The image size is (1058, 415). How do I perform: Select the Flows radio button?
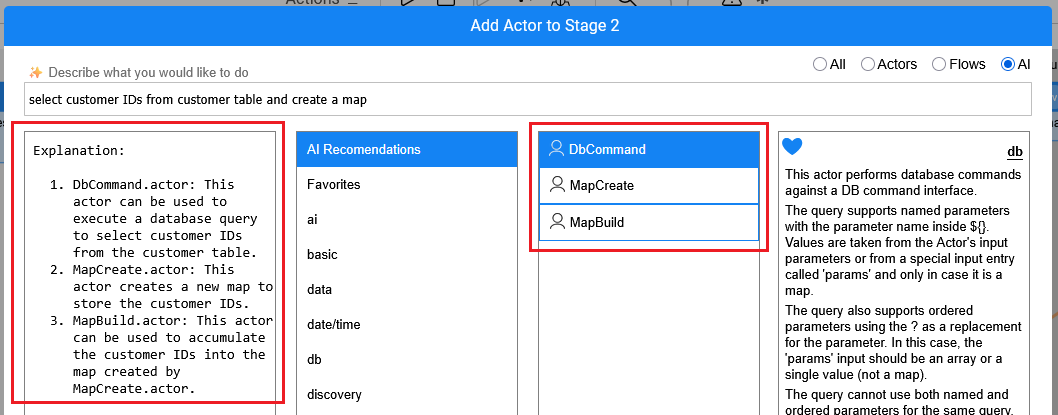pyautogui.click(x=939, y=64)
